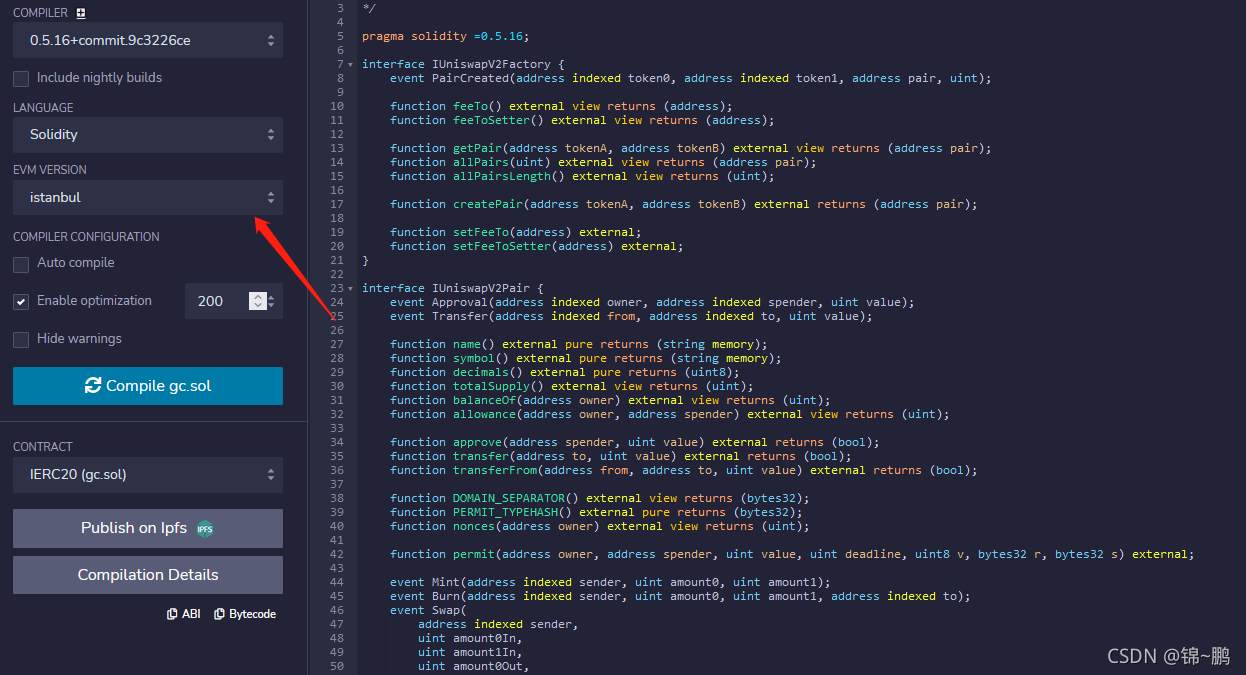Click the 'uint amount0In,' line
This screenshot has width=1246, height=675.
470,638
